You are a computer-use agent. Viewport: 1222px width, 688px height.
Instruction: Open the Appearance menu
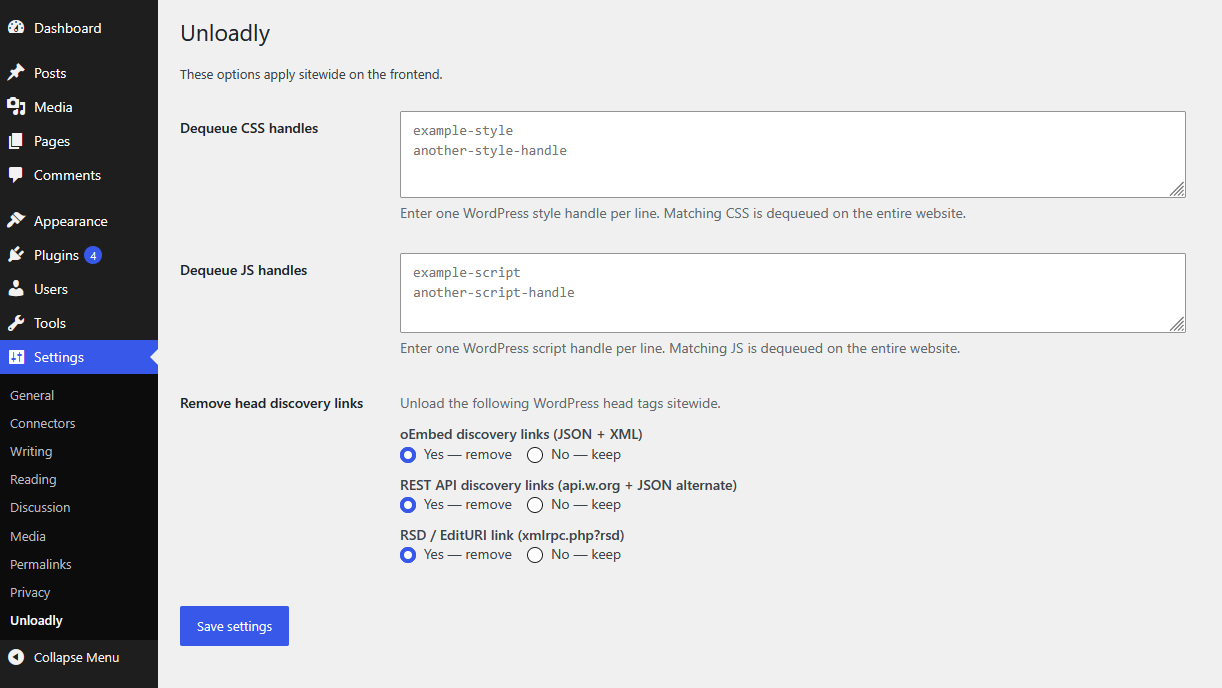pos(79,221)
